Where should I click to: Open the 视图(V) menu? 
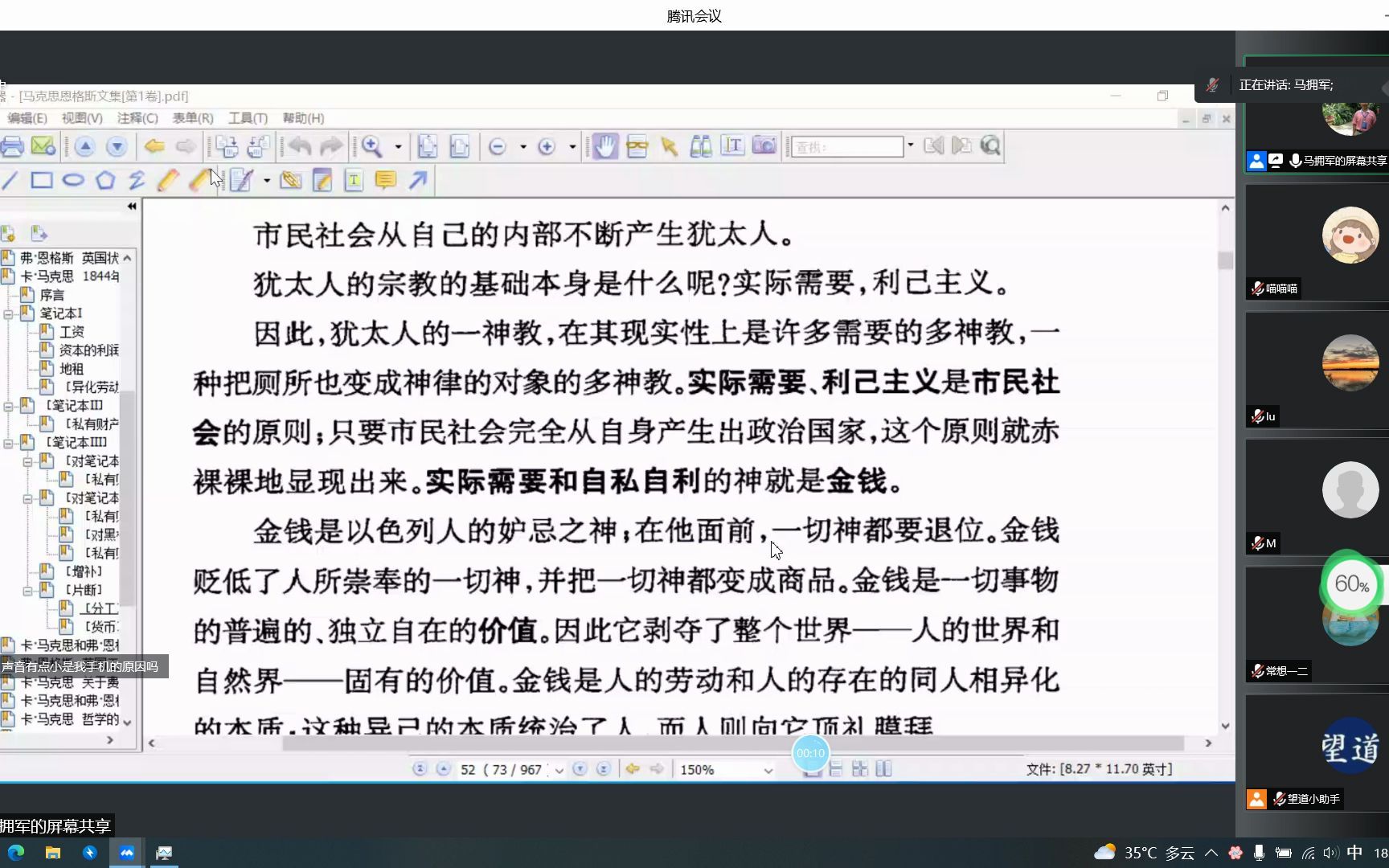pyautogui.click(x=82, y=118)
